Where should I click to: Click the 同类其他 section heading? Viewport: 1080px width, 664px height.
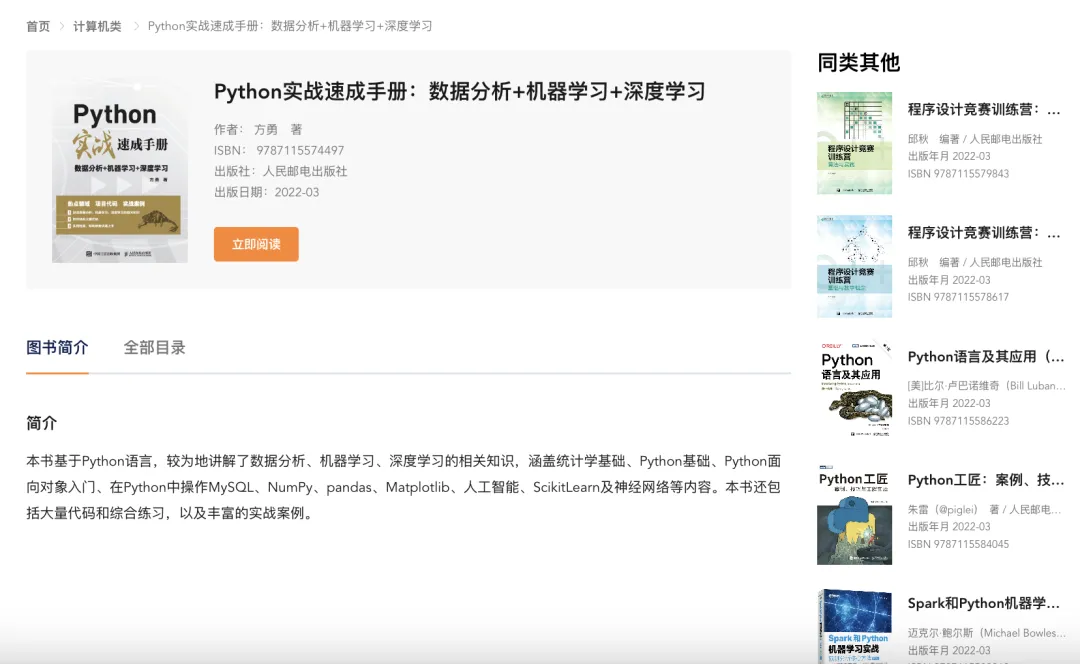pos(858,63)
